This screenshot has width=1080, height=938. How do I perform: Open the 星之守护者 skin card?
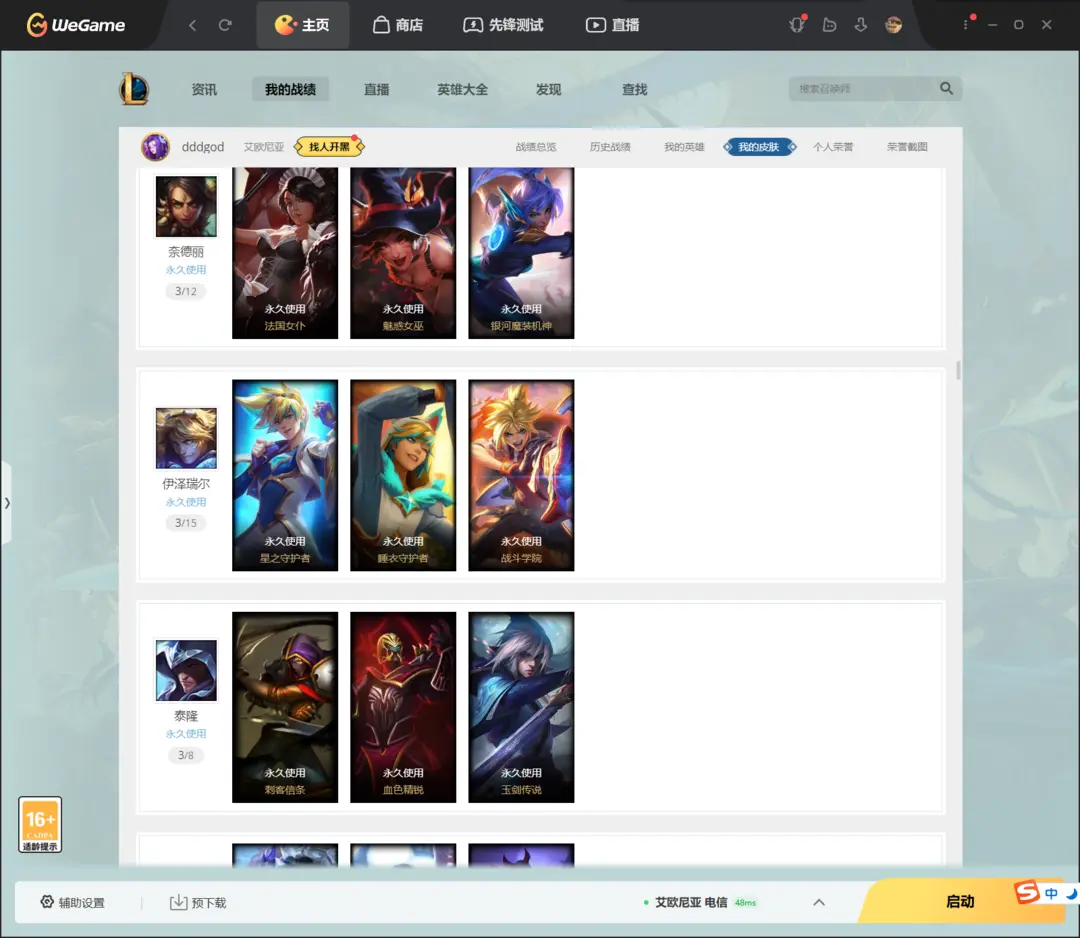click(285, 475)
